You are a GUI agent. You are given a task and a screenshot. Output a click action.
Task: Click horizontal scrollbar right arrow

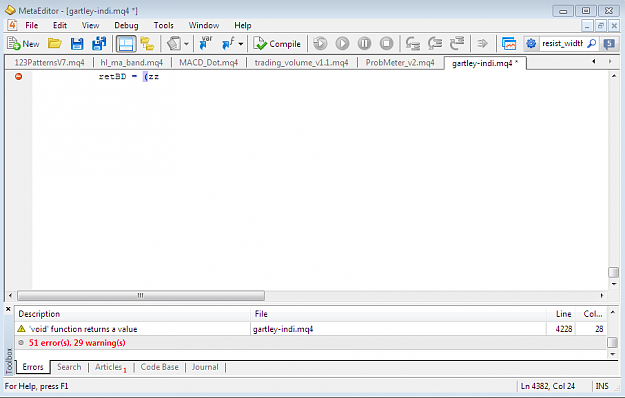click(x=602, y=295)
